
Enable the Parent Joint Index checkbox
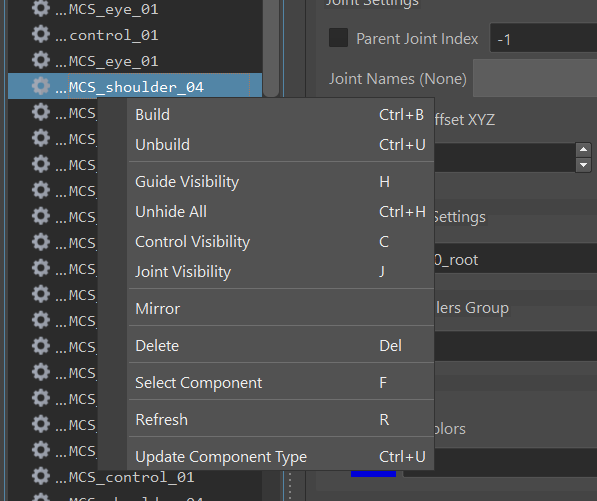pos(338,38)
